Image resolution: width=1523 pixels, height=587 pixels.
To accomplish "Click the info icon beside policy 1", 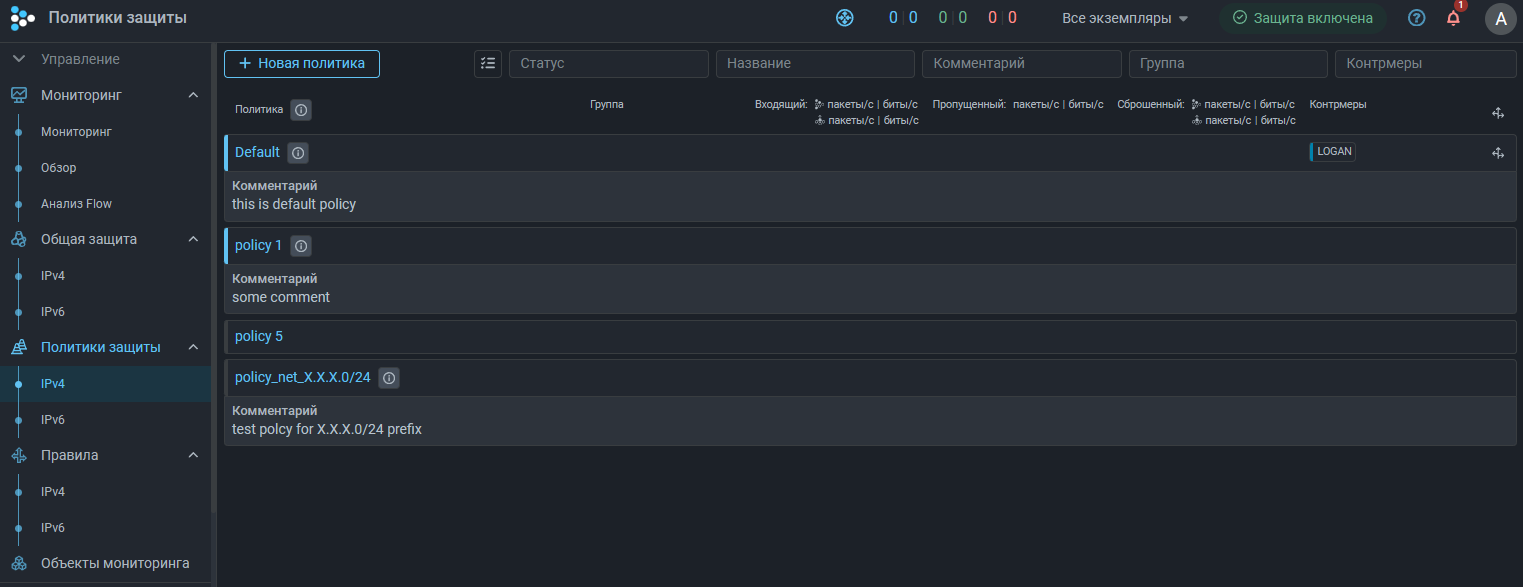I will point(300,246).
